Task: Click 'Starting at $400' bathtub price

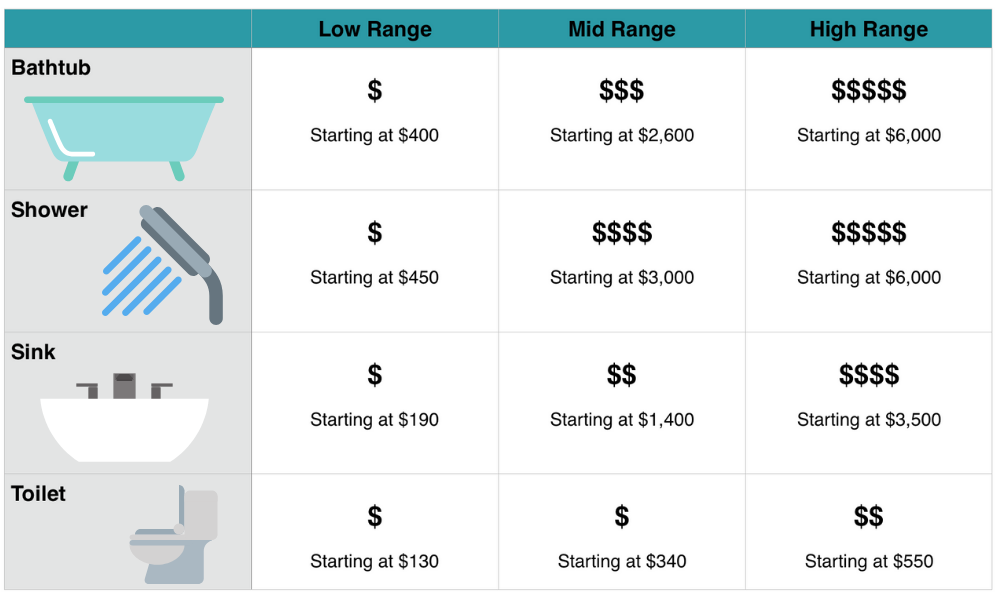Action: [374, 135]
